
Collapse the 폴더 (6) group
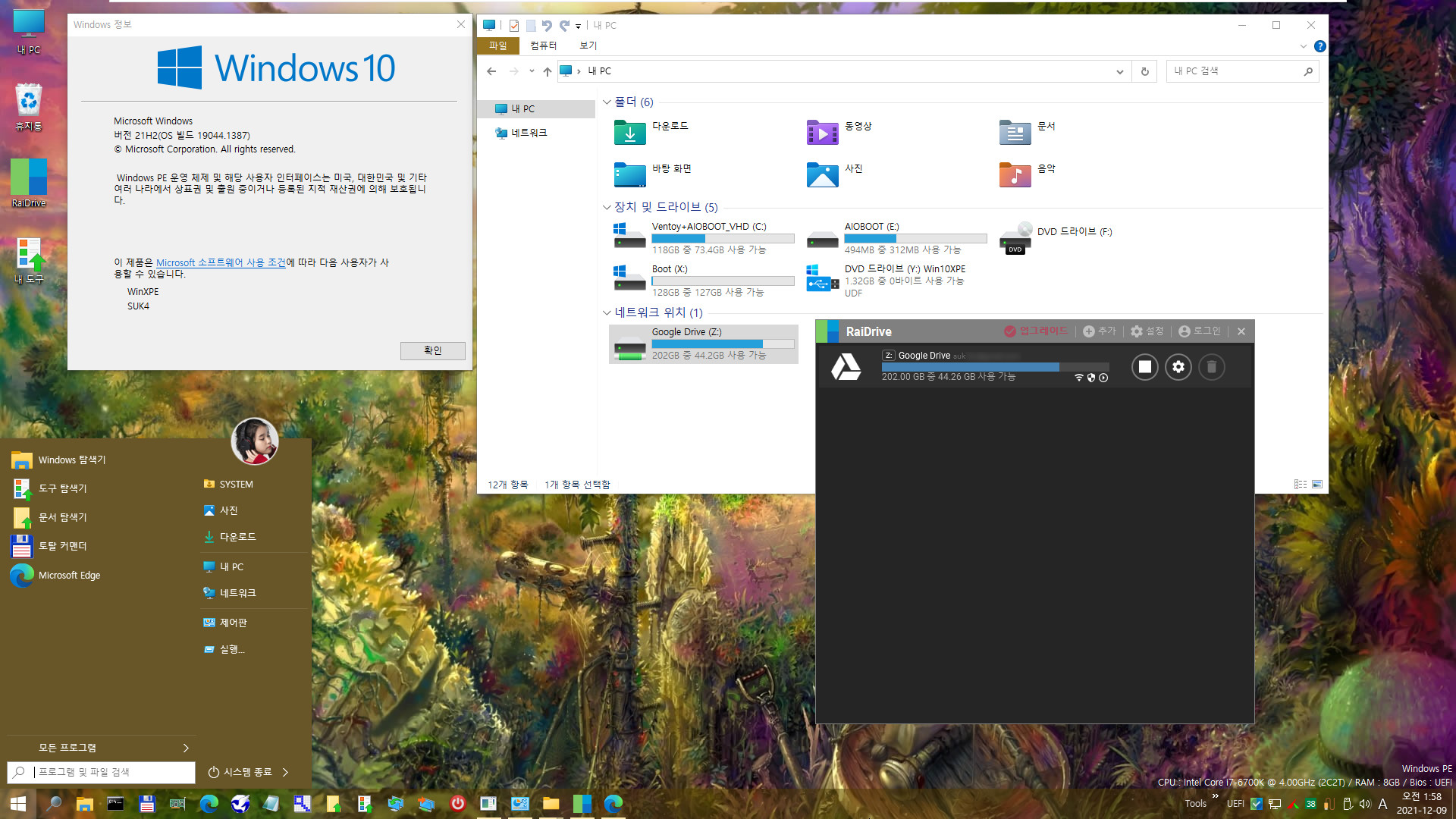(x=607, y=102)
